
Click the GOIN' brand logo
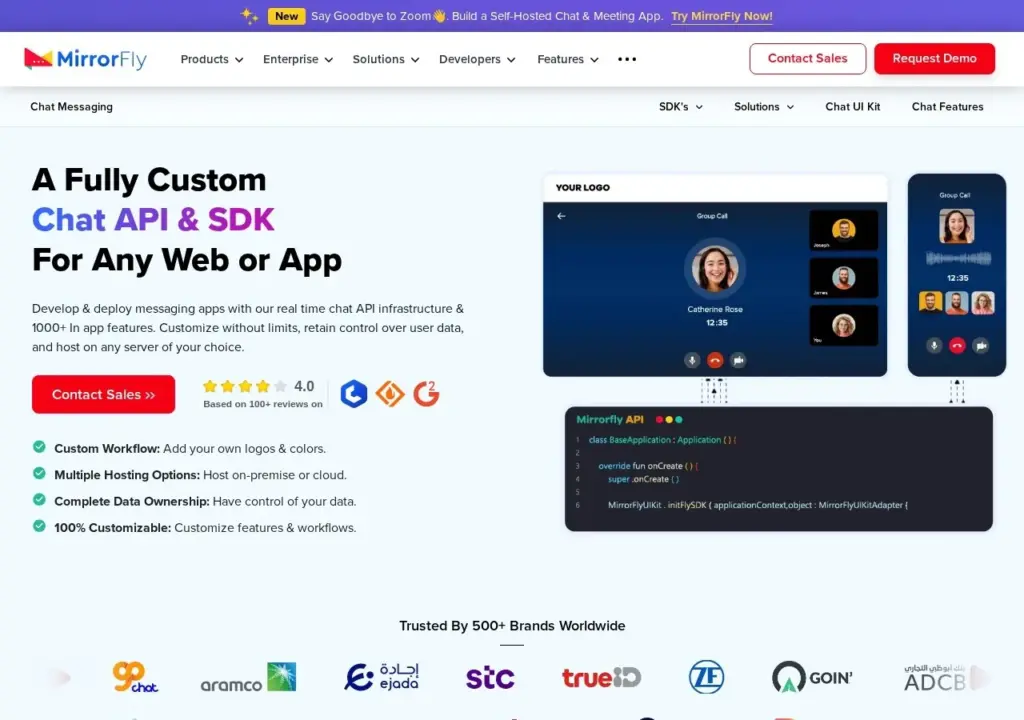tap(812, 677)
